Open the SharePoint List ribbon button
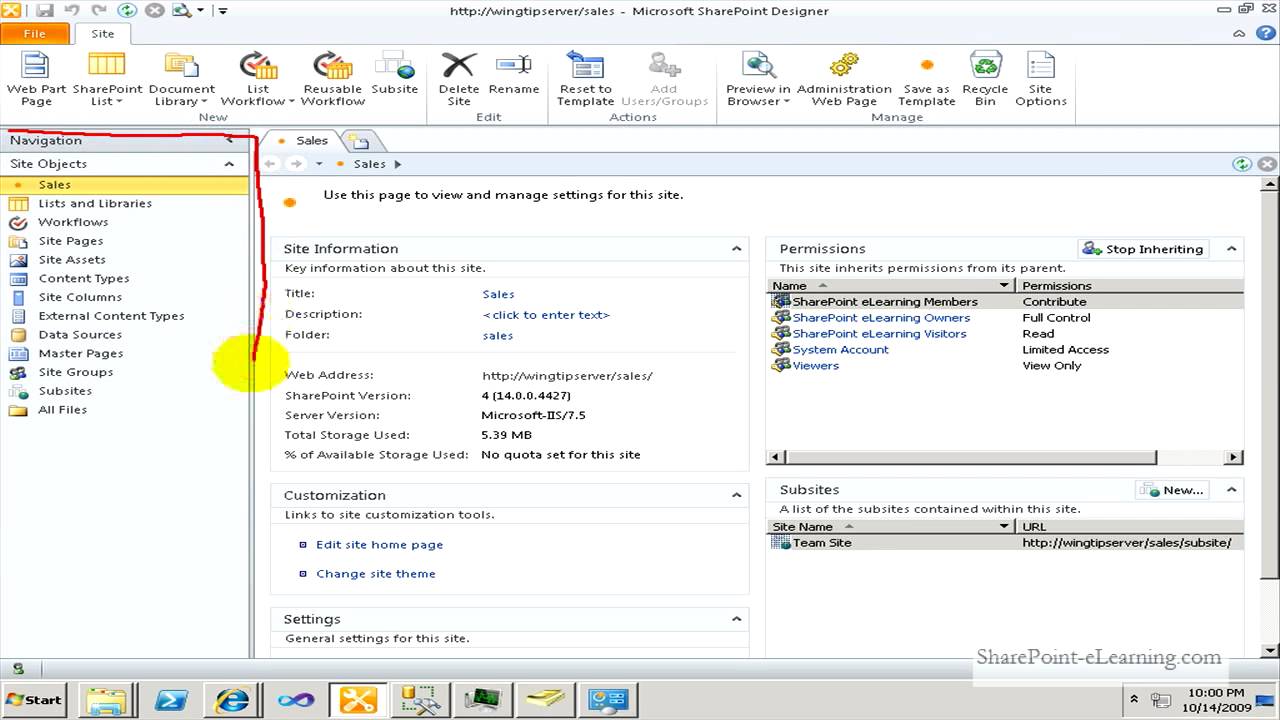 pyautogui.click(x=107, y=78)
